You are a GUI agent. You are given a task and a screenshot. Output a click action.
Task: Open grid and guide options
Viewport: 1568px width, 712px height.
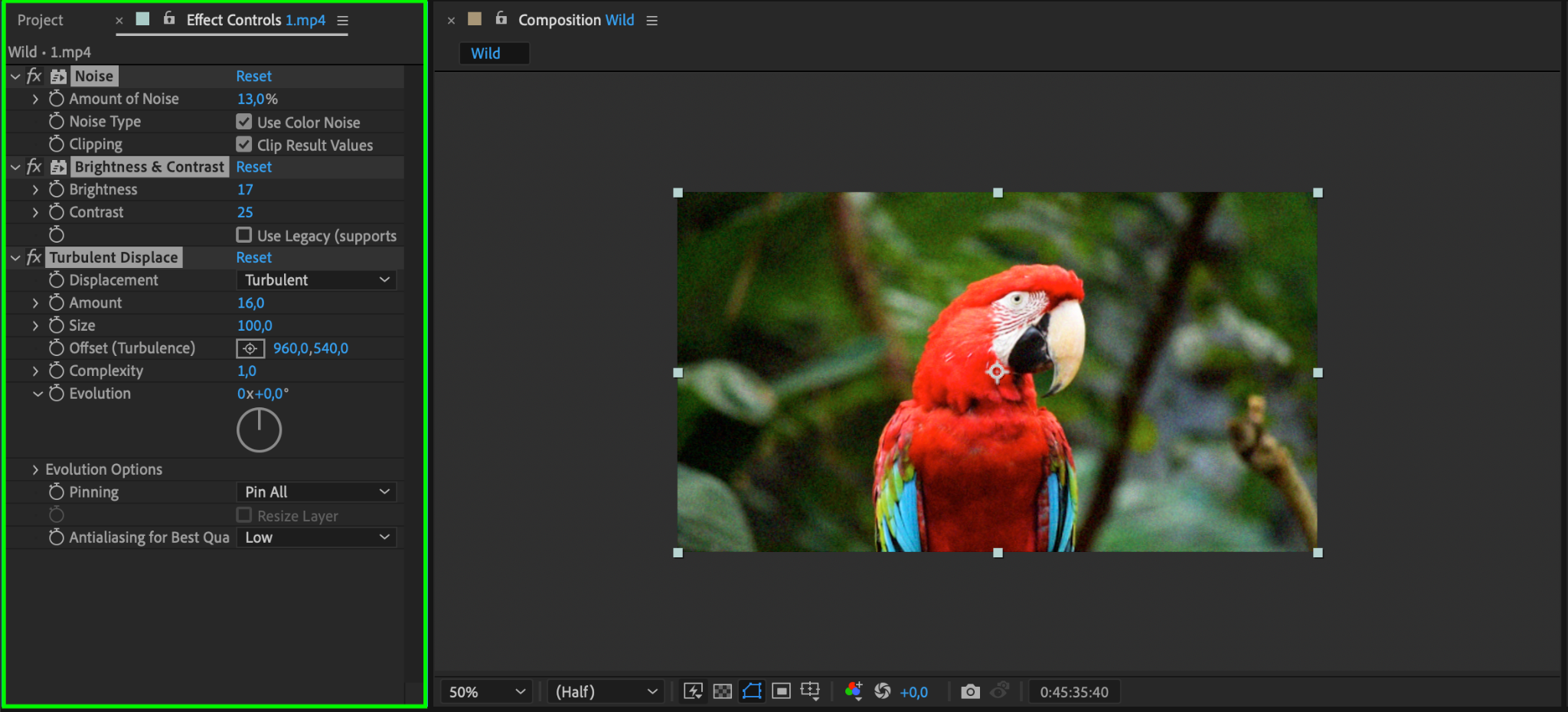click(x=810, y=691)
